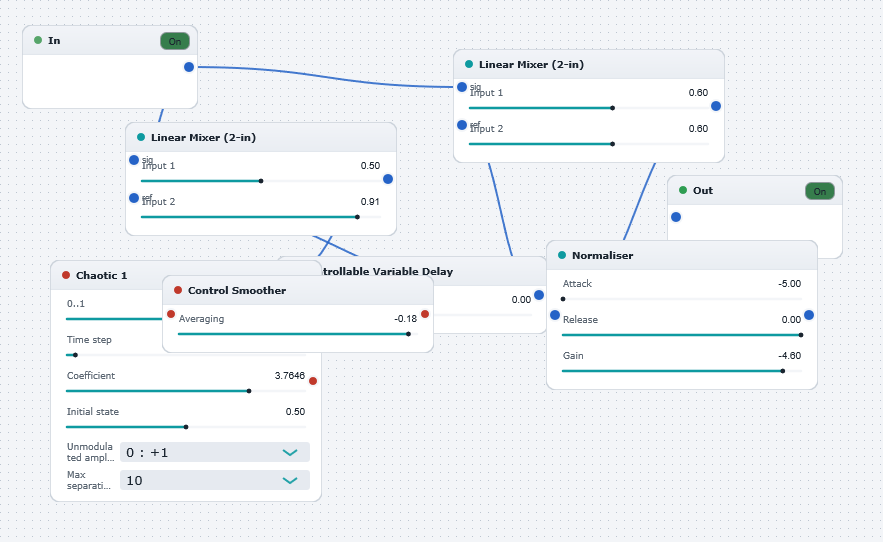This screenshot has height=542, width=883.
Task: Click the red dot beside Chaotic 1 title
Action: click(x=66, y=275)
